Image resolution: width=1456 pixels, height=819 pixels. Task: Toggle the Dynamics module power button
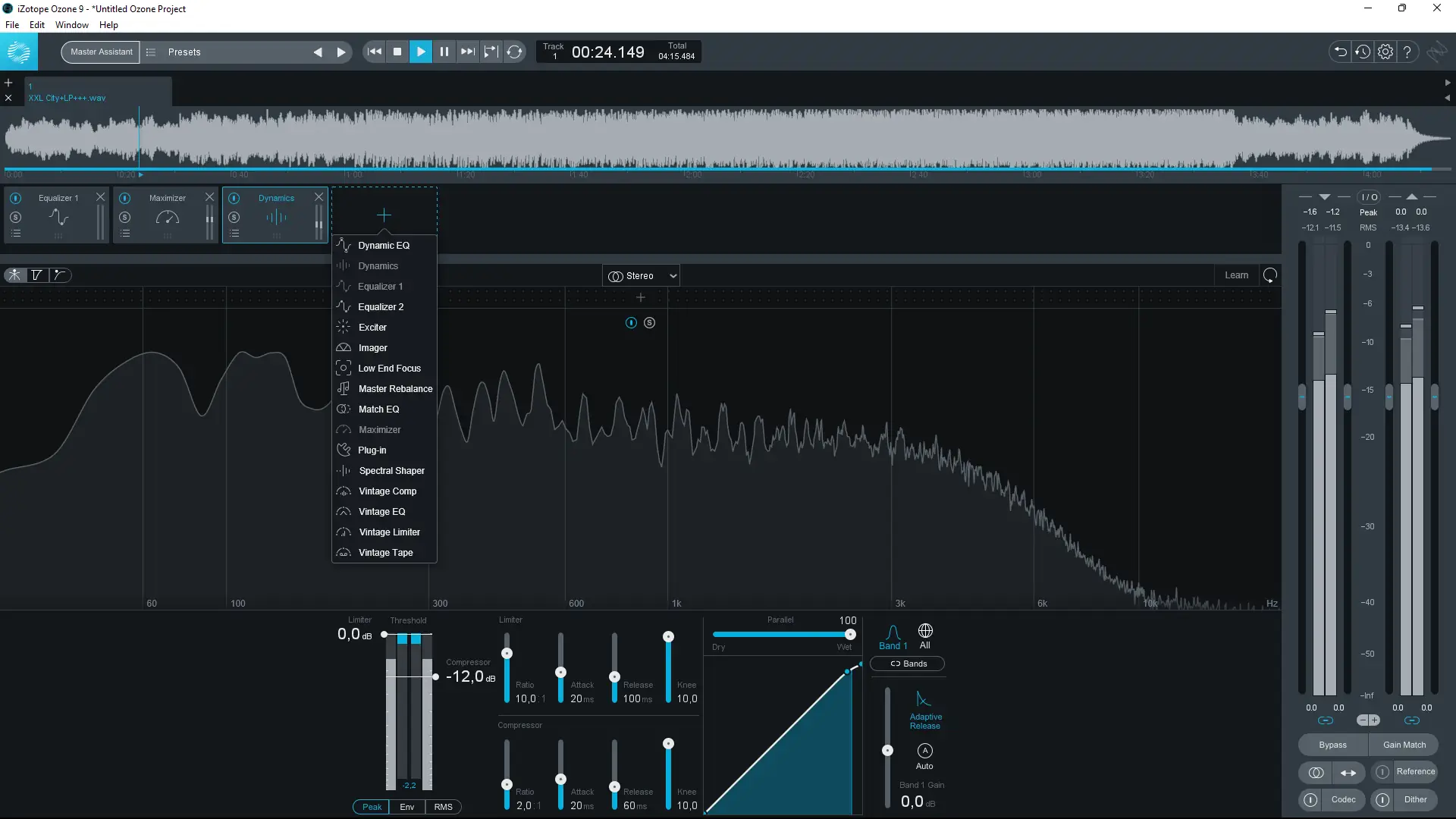pyautogui.click(x=234, y=198)
